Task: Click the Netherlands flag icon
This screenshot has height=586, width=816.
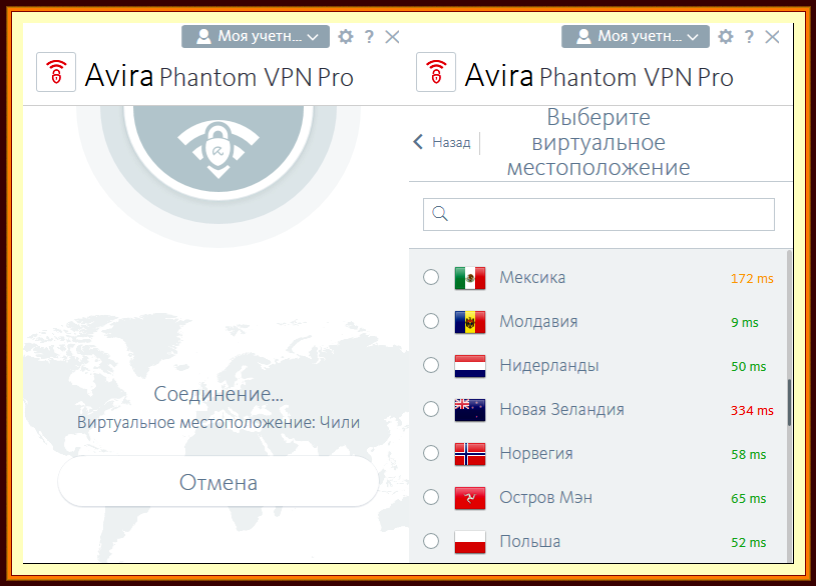Action: (470, 366)
